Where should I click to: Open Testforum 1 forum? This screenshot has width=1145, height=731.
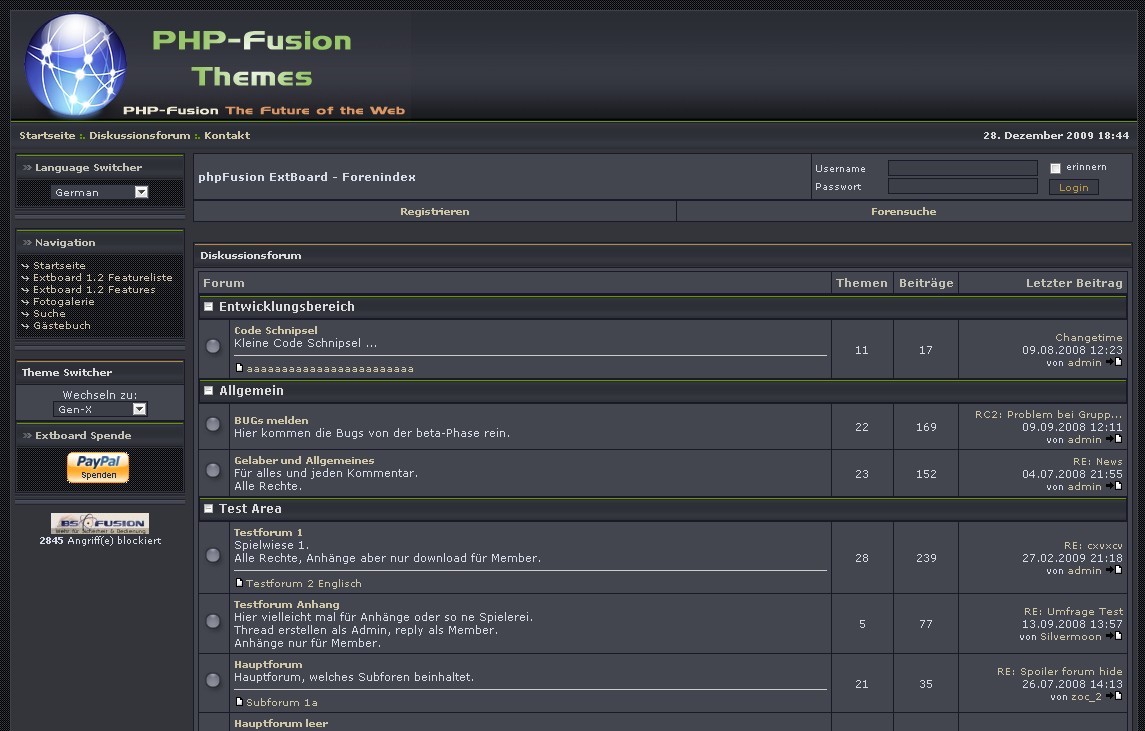tap(268, 532)
